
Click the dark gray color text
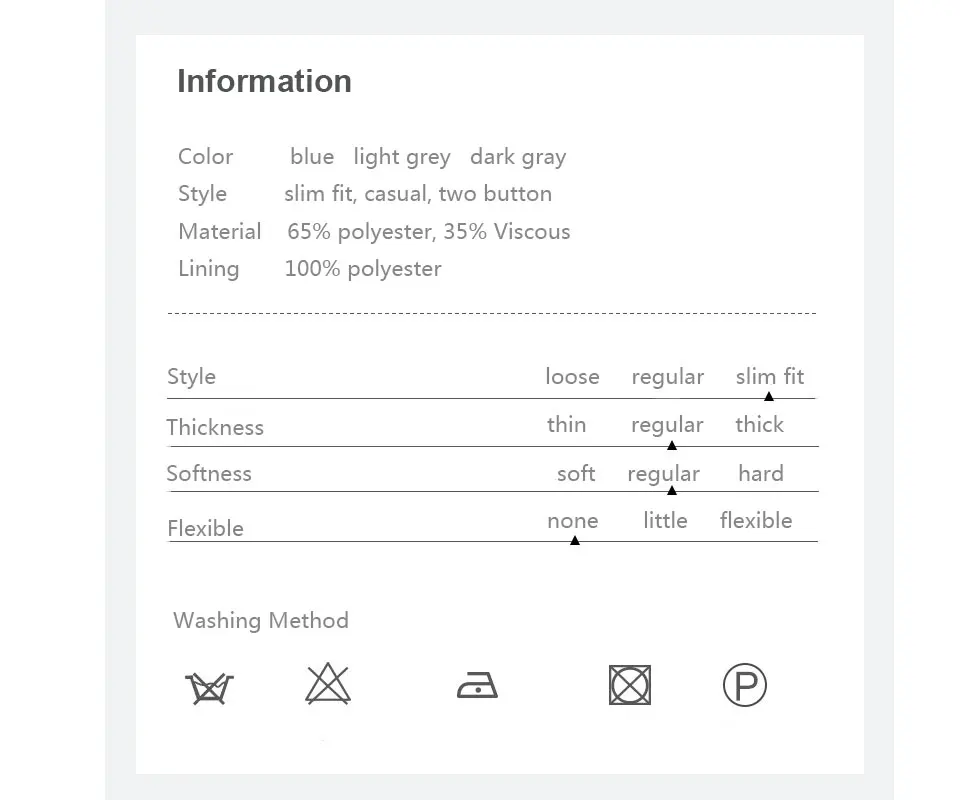(518, 157)
